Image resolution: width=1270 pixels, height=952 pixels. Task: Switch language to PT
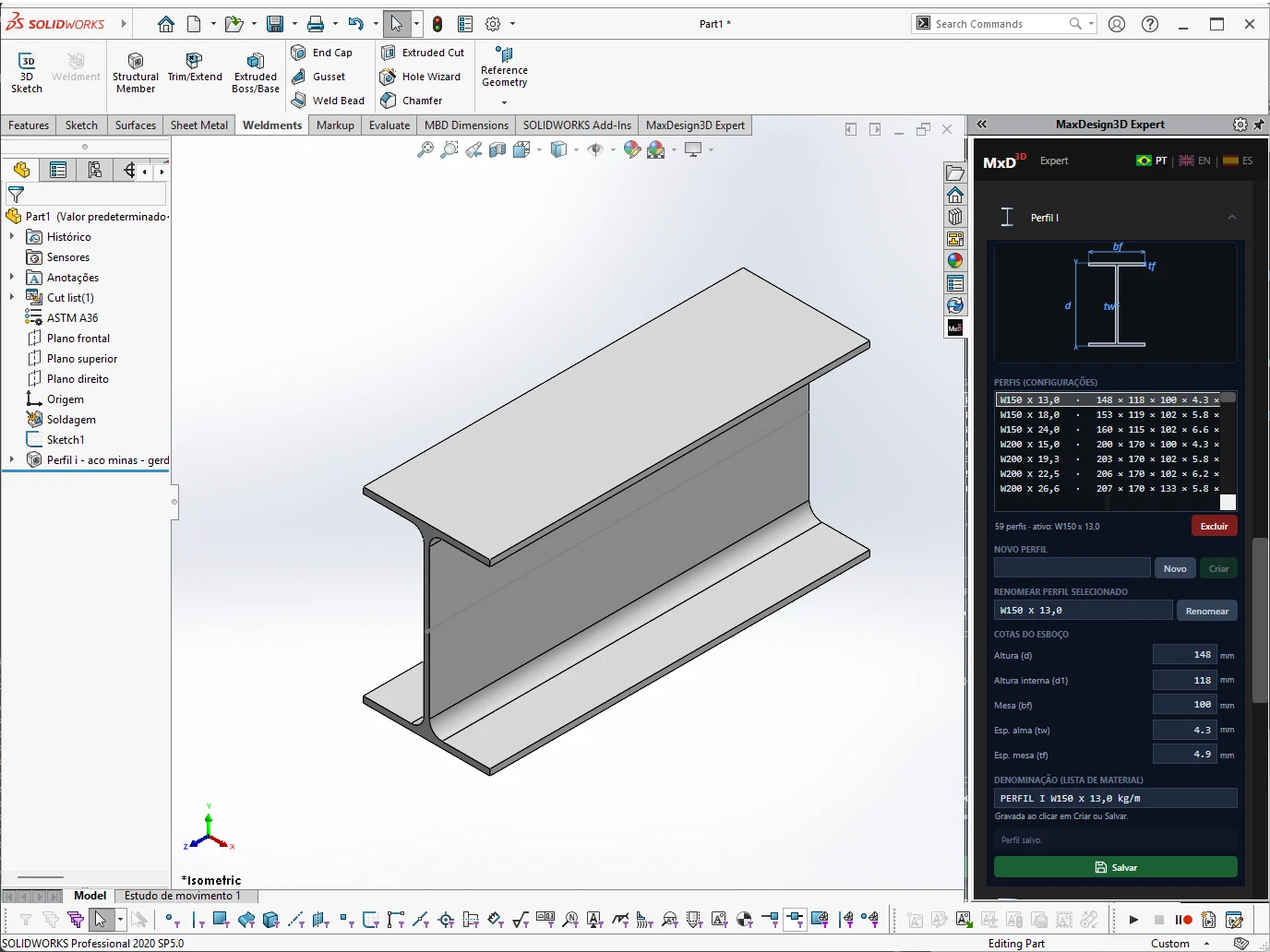point(1152,161)
